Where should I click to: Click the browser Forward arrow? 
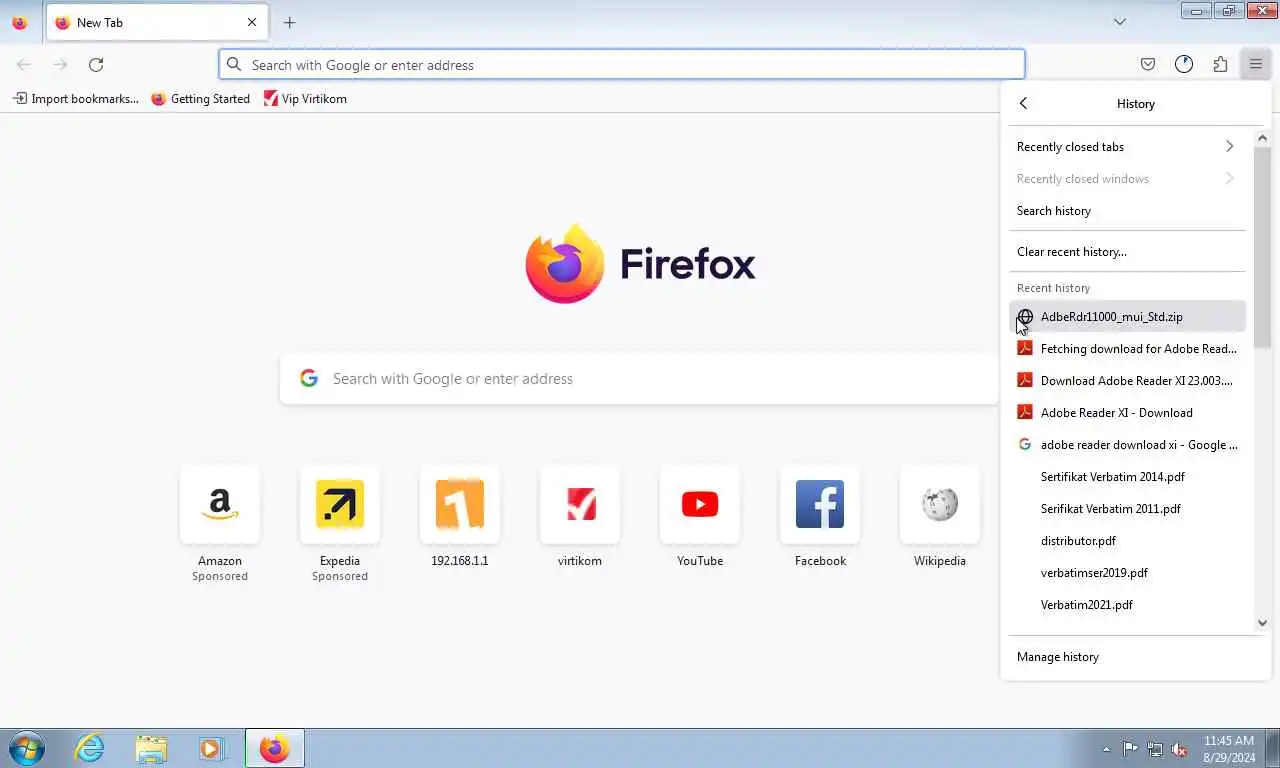coord(60,65)
